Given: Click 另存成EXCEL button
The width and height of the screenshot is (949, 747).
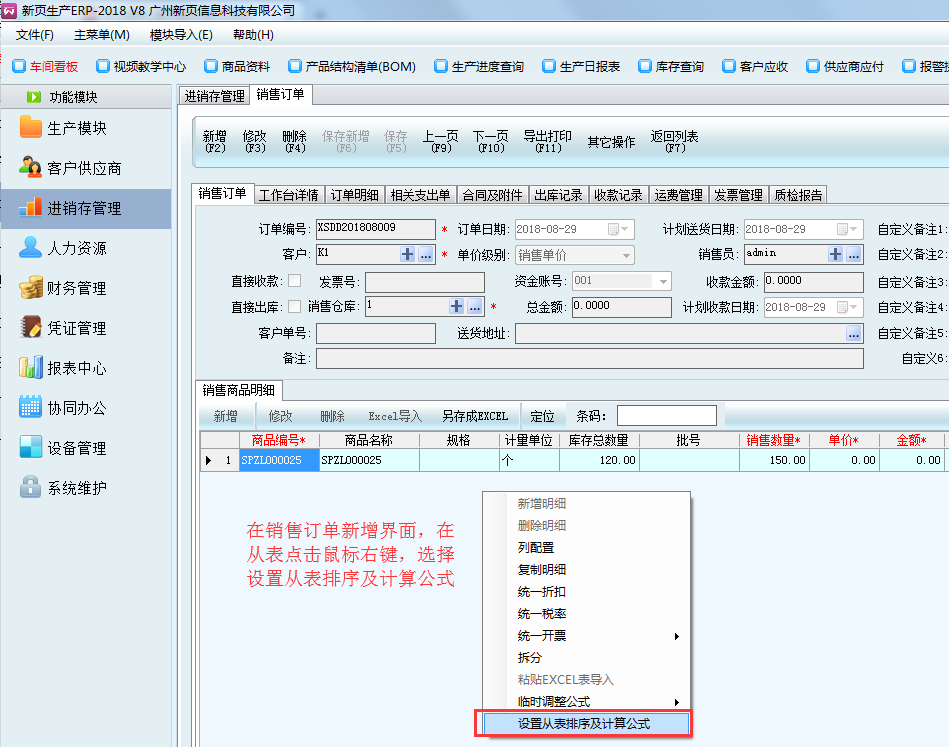Looking at the screenshot, I should [474, 416].
